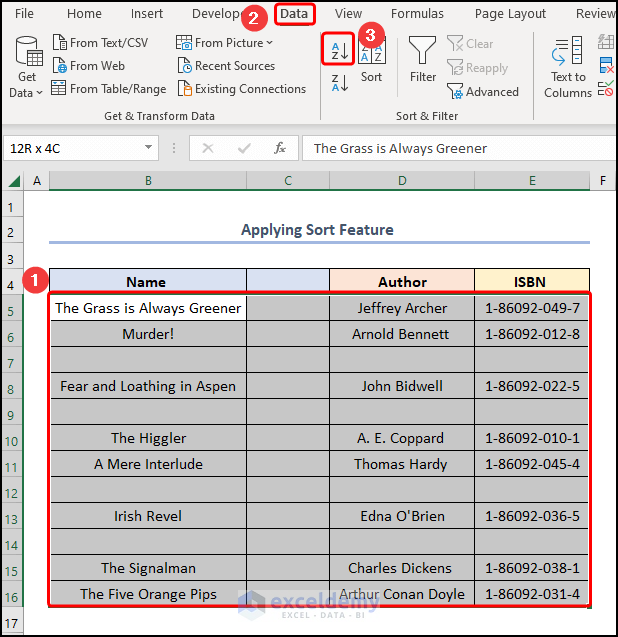Switch to the Formulas tab
The height and width of the screenshot is (637, 618).
coord(417,14)
